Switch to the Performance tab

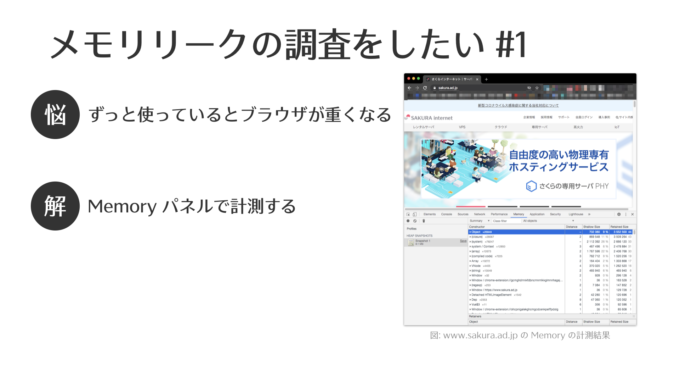[x=499, y=214]
